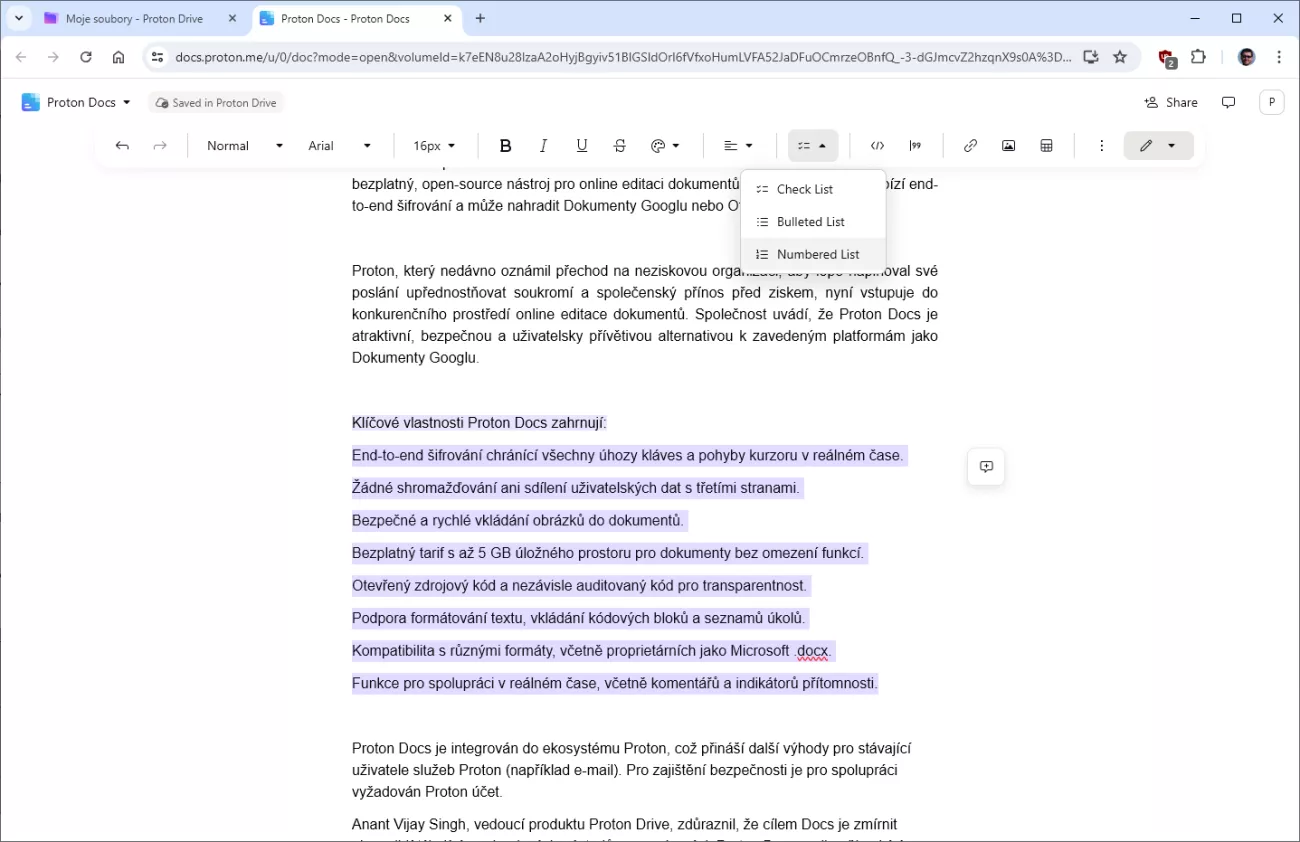Add comment to selected text

click(x=986, y=467)
